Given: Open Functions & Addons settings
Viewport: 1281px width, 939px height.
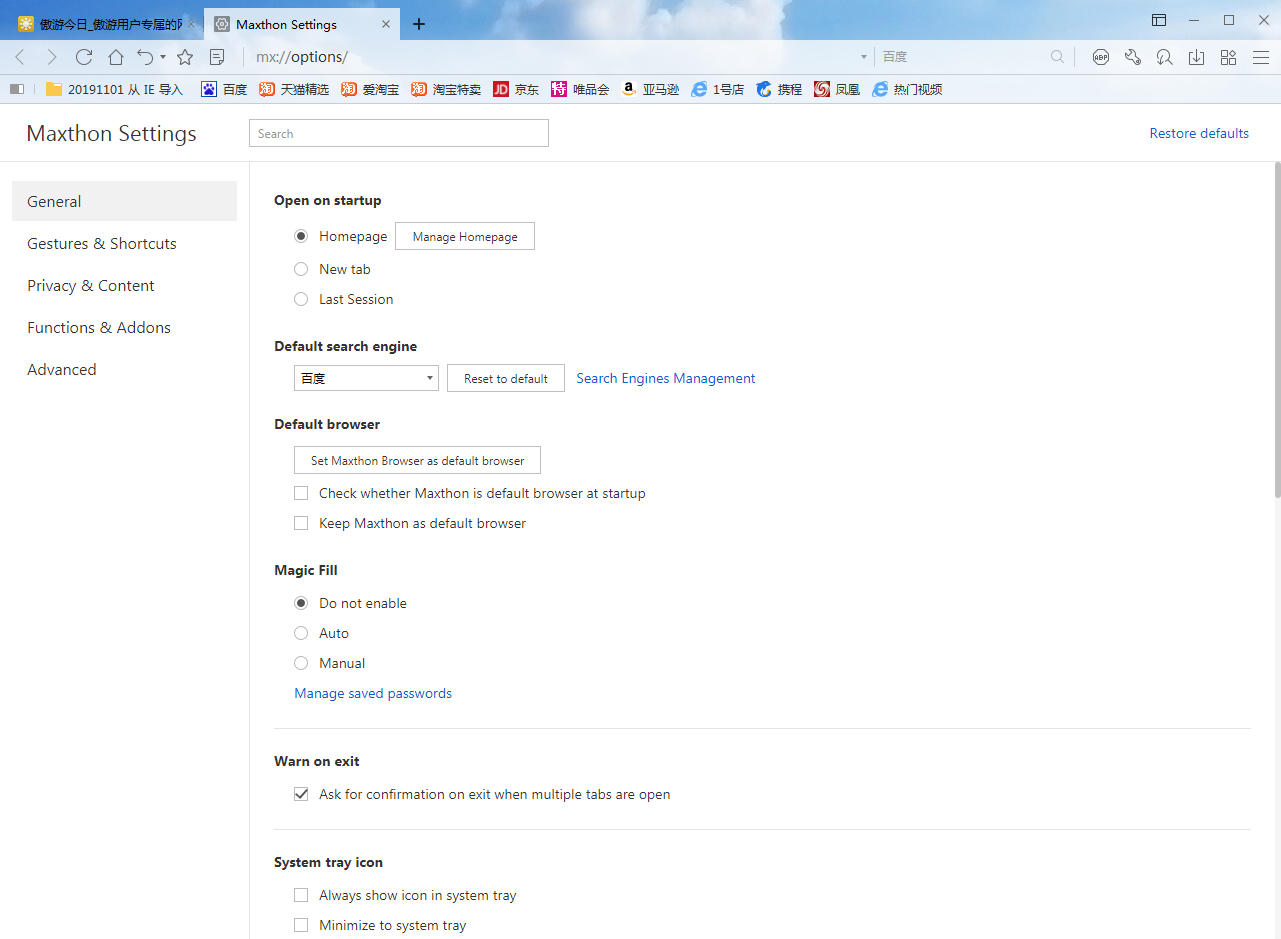Looking at the screenshot, I should (x=124, y=327).
